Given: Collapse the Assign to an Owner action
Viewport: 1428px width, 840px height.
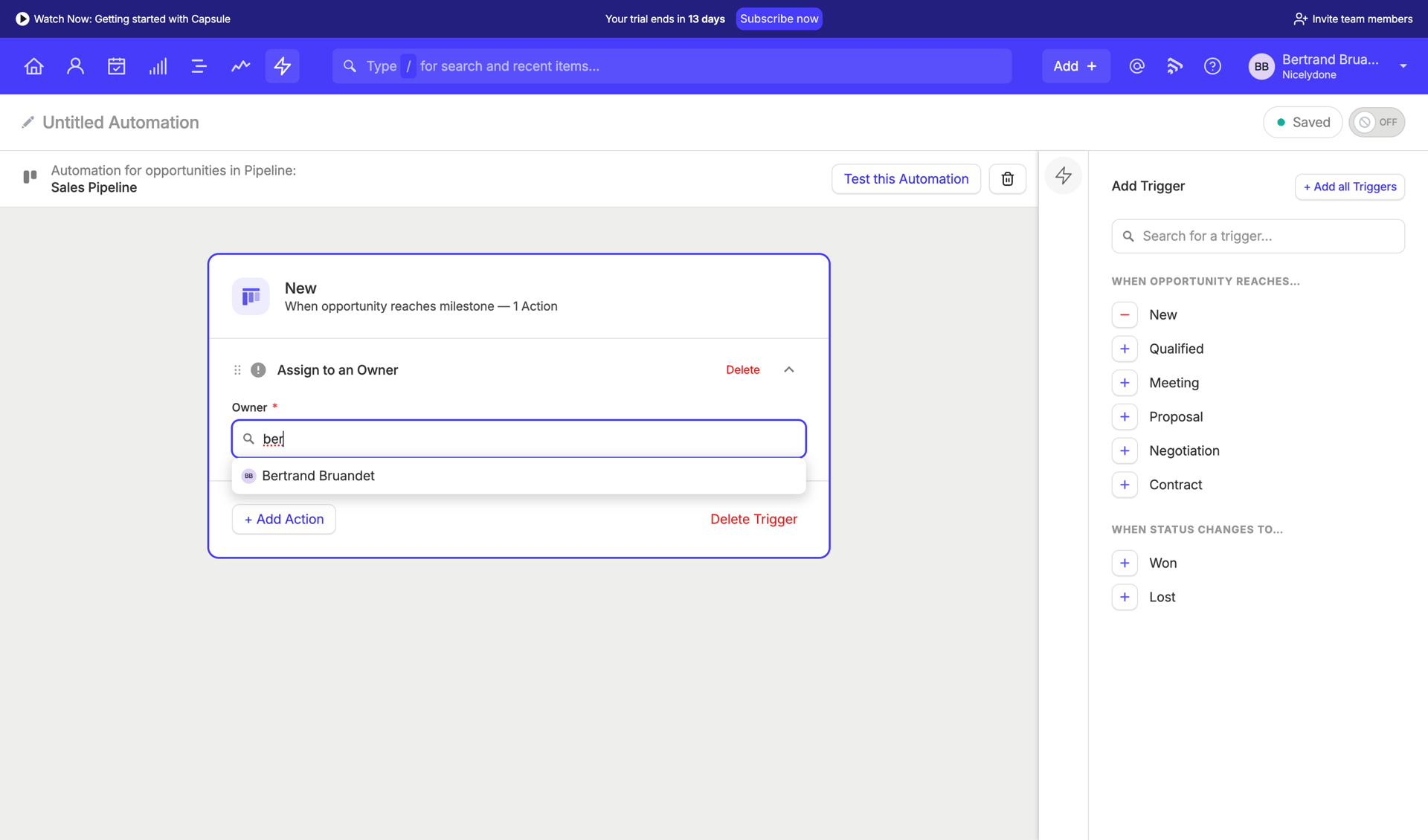Looking at the screenshot, I should coord(788,369).
